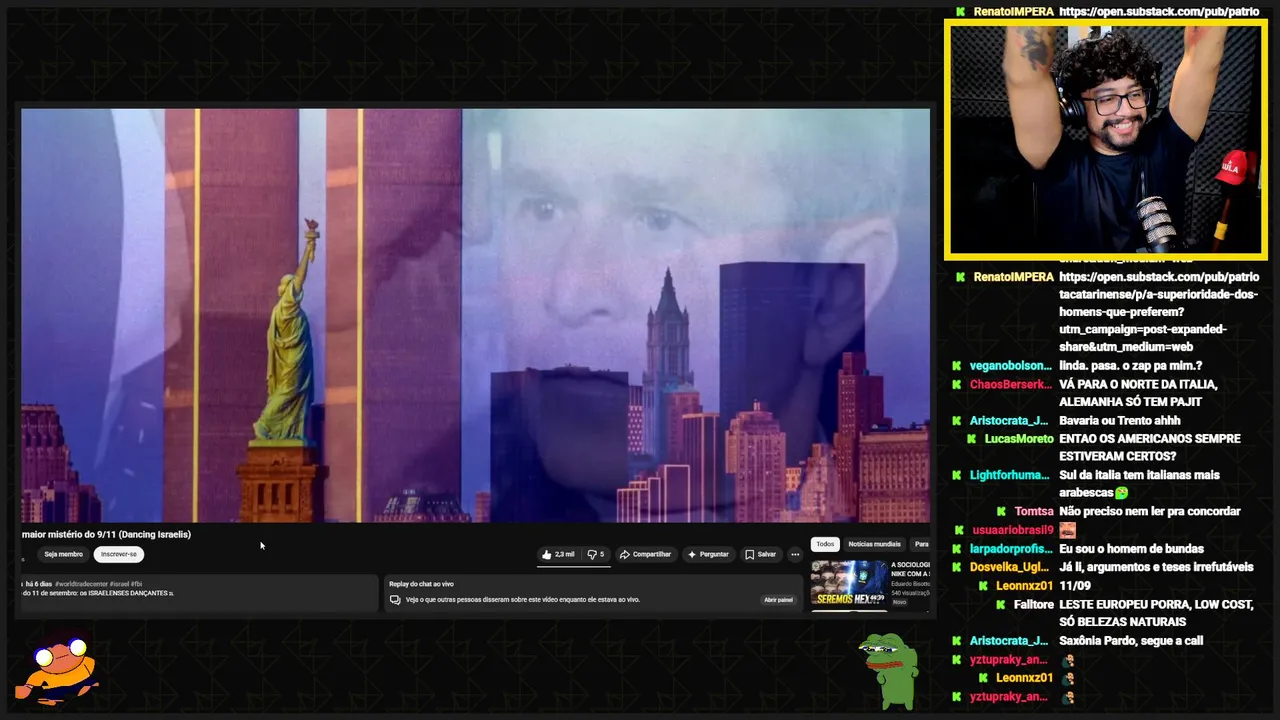Click the badge icon beside Falltore
Screen dimensions: 1280x720
(x=1002, y=605)
